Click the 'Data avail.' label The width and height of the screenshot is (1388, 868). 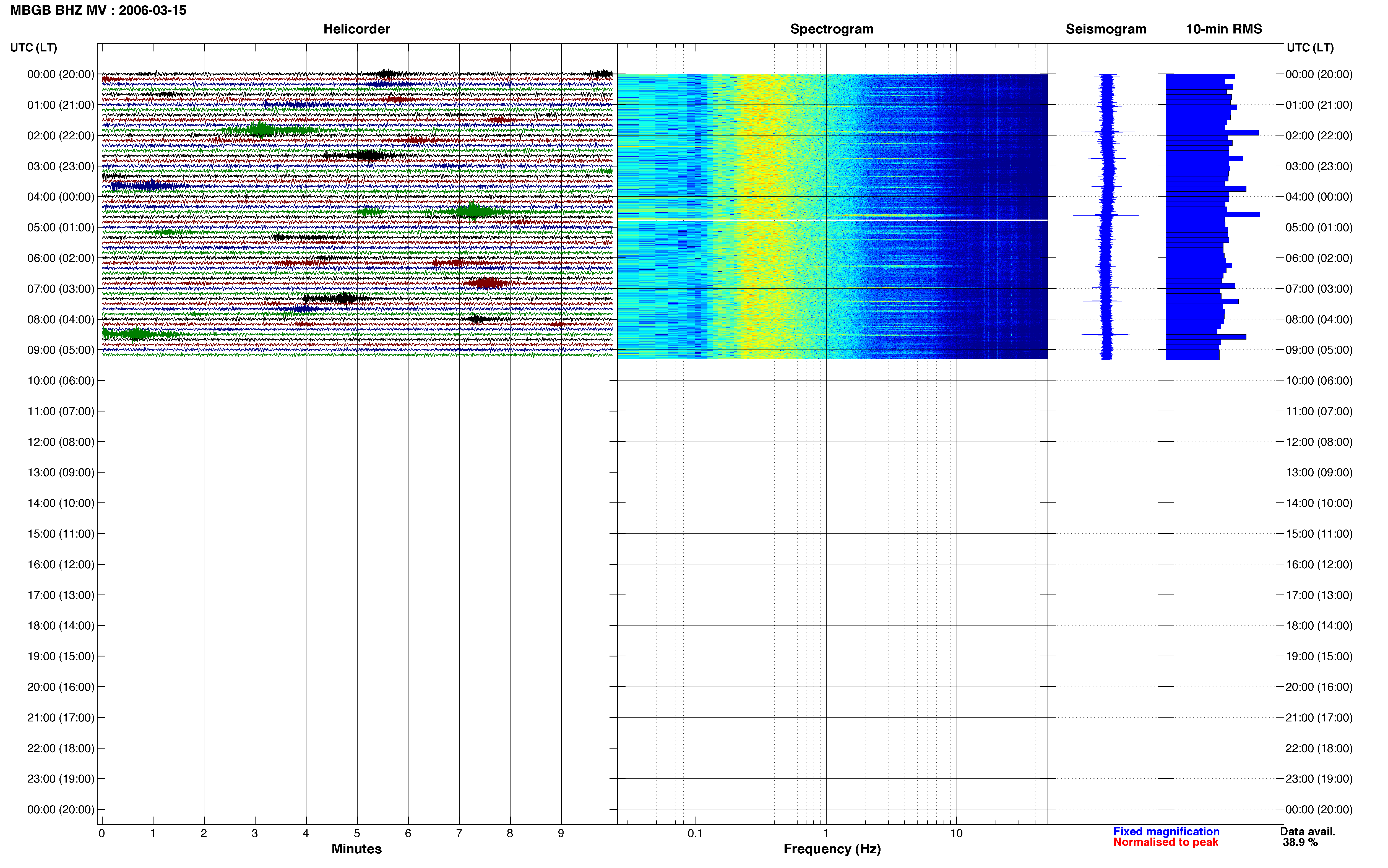click(x=1308, y=831)
